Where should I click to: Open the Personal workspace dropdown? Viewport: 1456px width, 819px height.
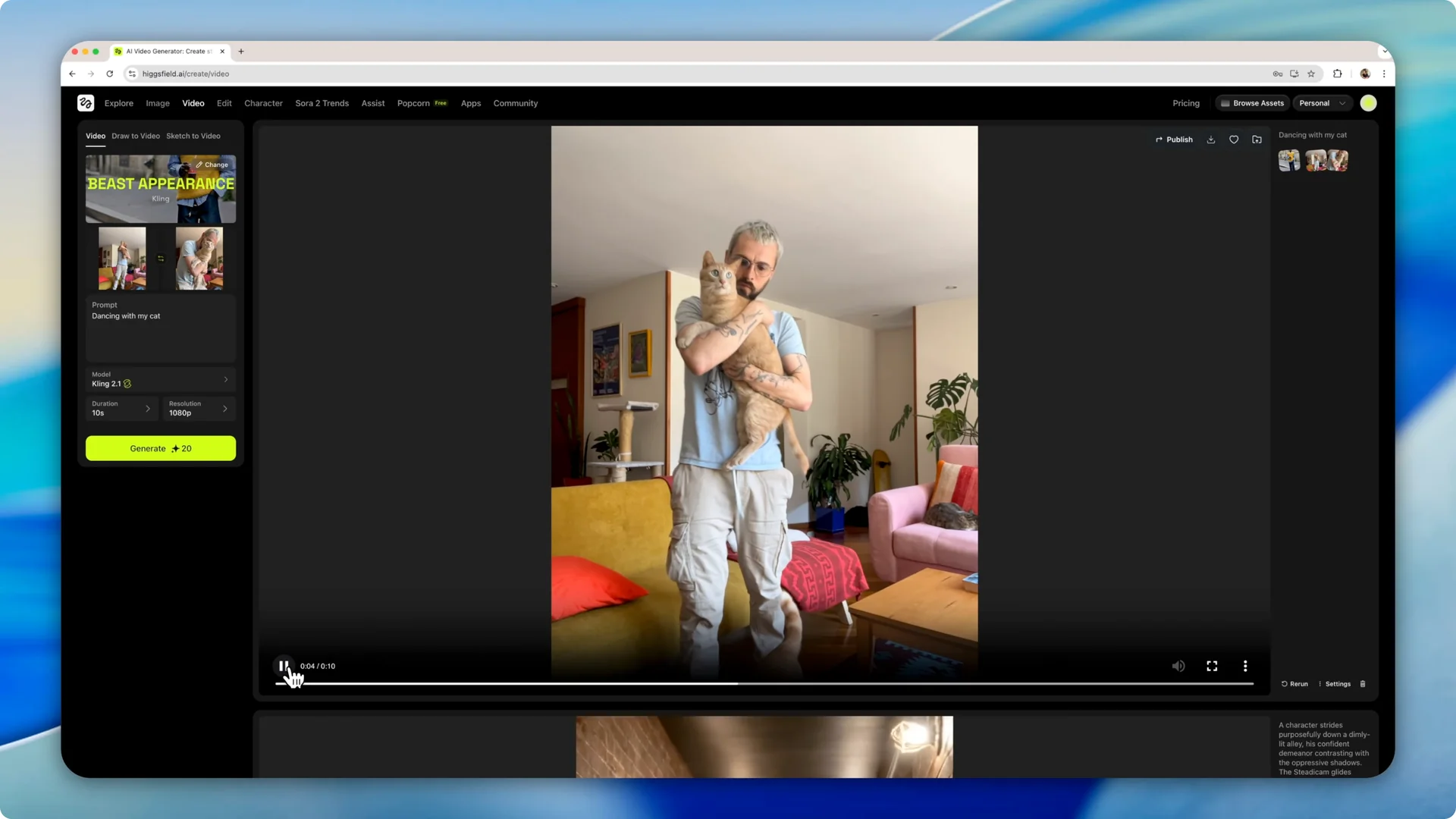(x=1322, y=102)
